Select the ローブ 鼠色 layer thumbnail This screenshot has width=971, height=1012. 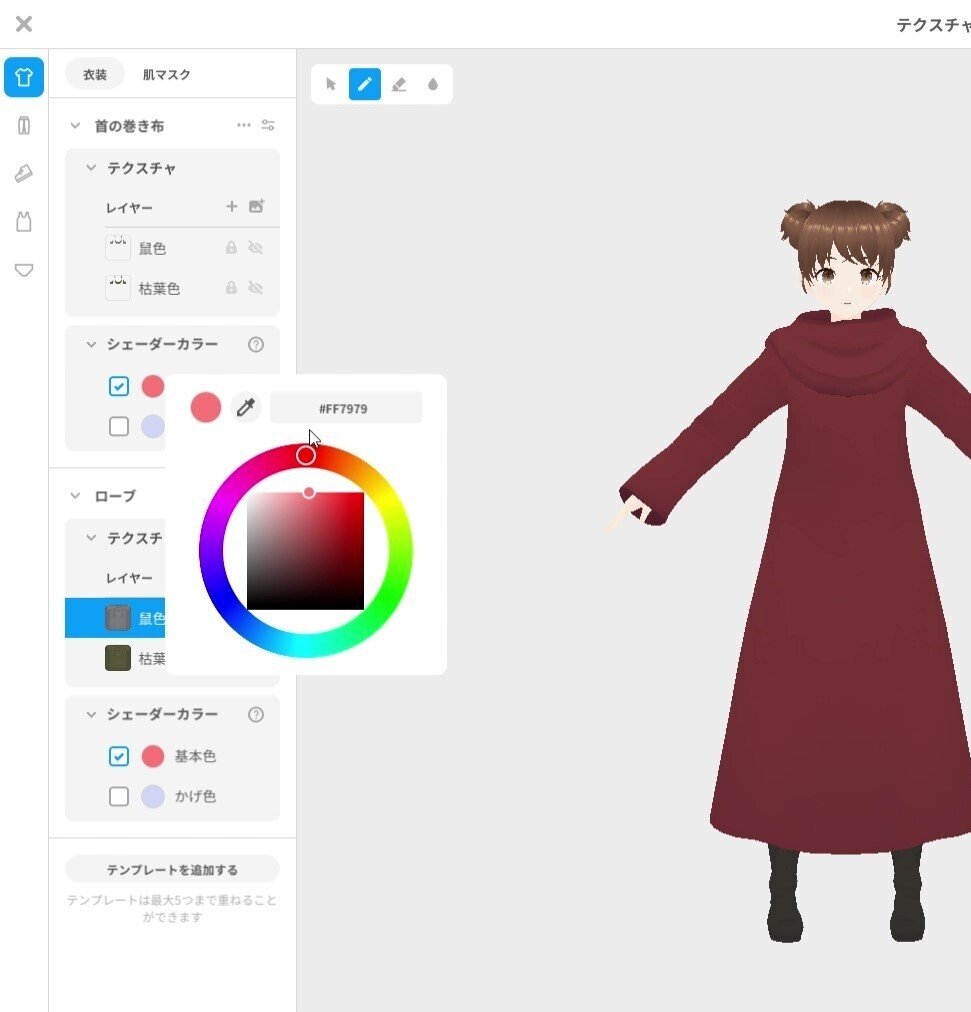118,618
